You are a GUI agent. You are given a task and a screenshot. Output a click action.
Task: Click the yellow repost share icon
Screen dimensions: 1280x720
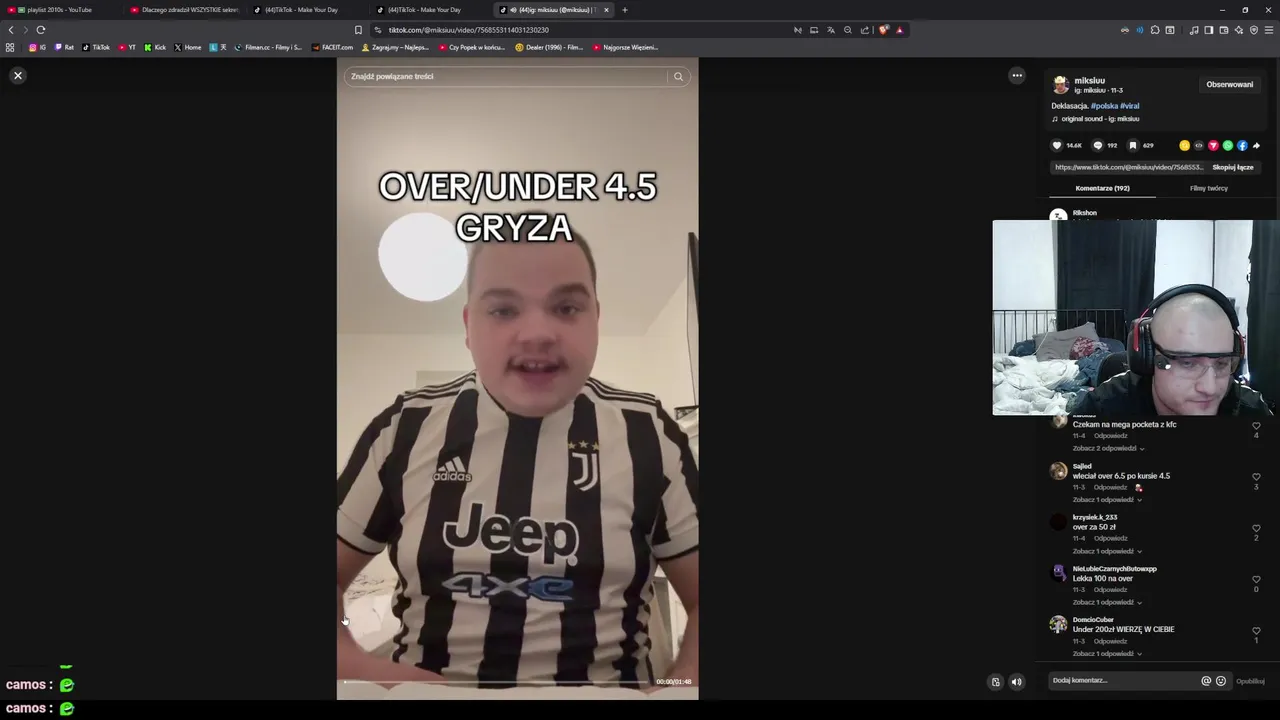point(1184,145)
